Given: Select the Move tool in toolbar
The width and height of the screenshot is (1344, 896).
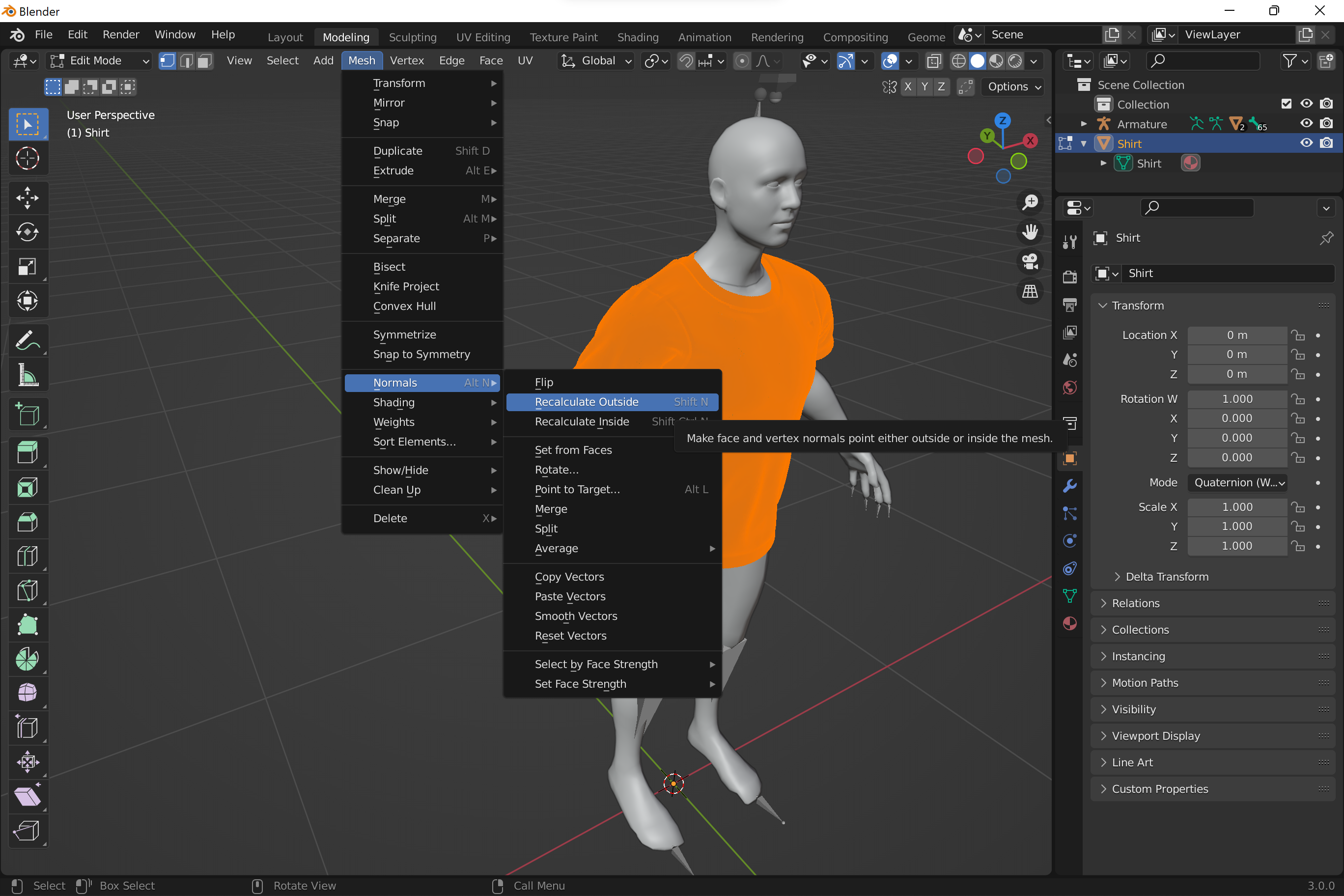Looking at the screenshot, I should (27, 197).
